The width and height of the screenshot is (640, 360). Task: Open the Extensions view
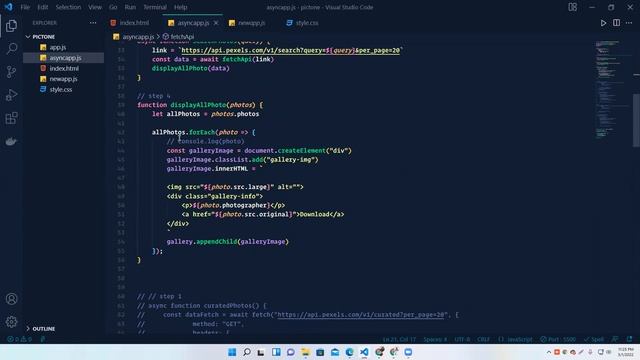[11, 118]
